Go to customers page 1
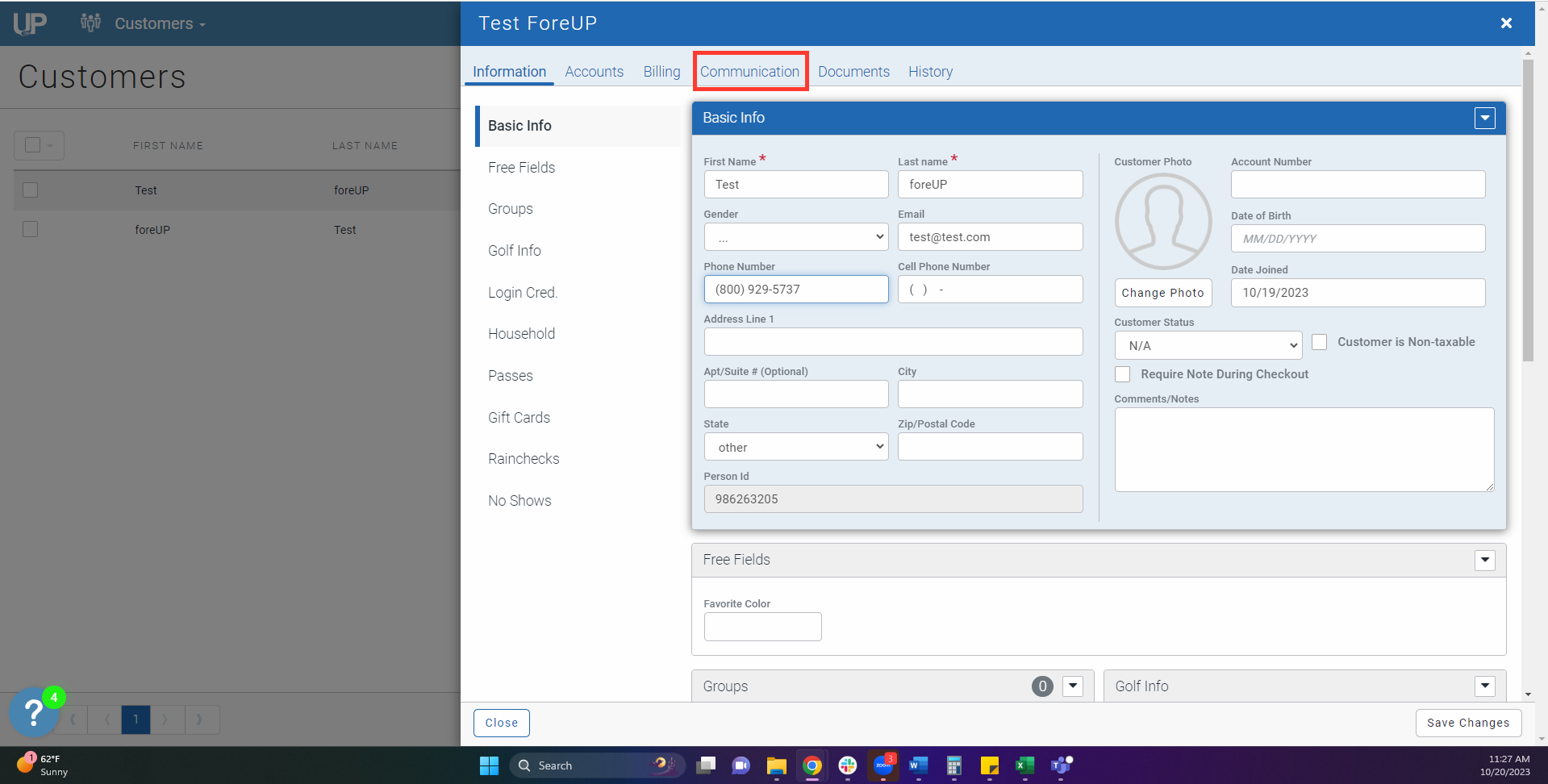Screen dimensions: 1548x784 pos(136,719)
